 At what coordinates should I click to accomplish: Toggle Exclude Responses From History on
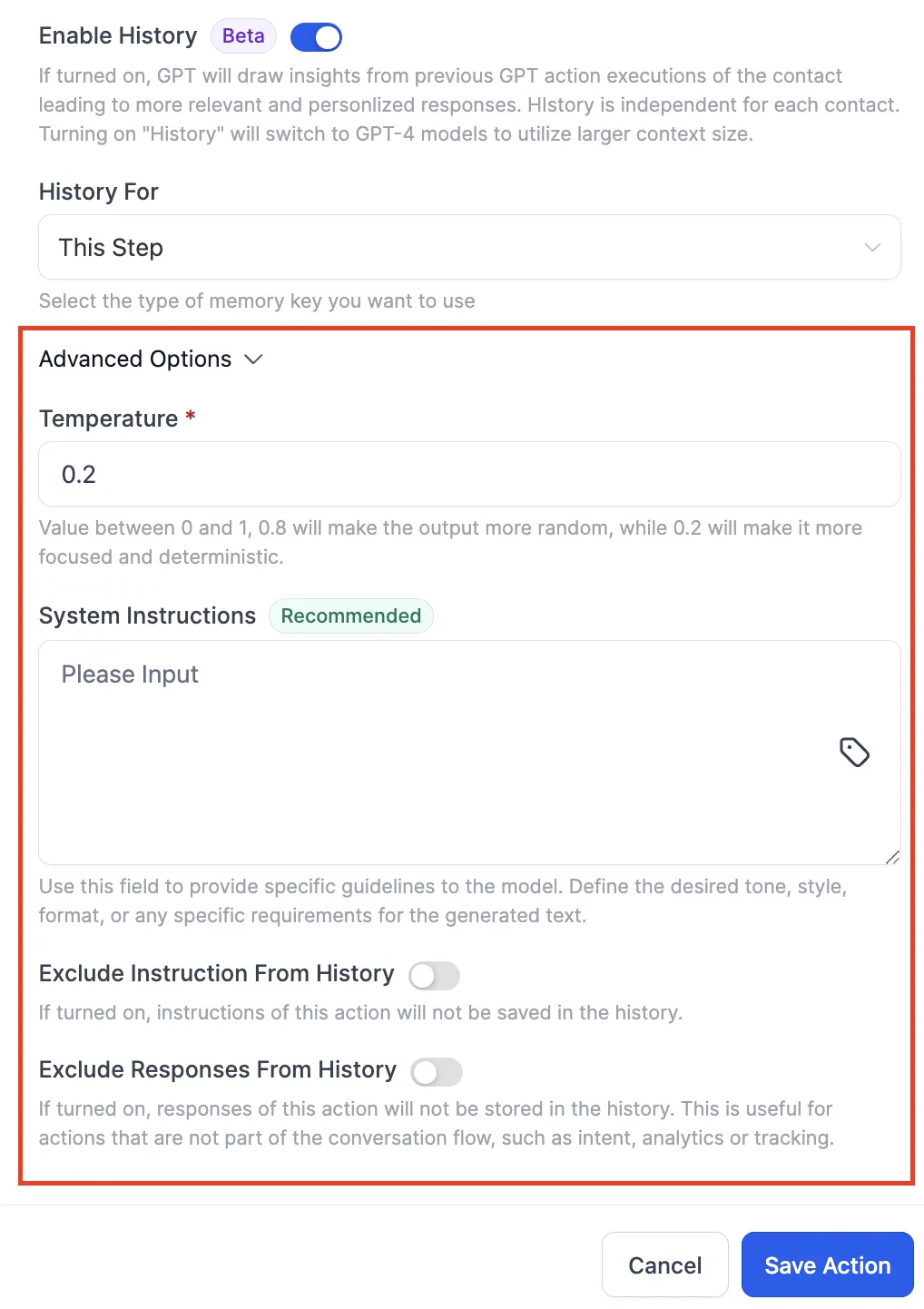(x=437, y=1072)
